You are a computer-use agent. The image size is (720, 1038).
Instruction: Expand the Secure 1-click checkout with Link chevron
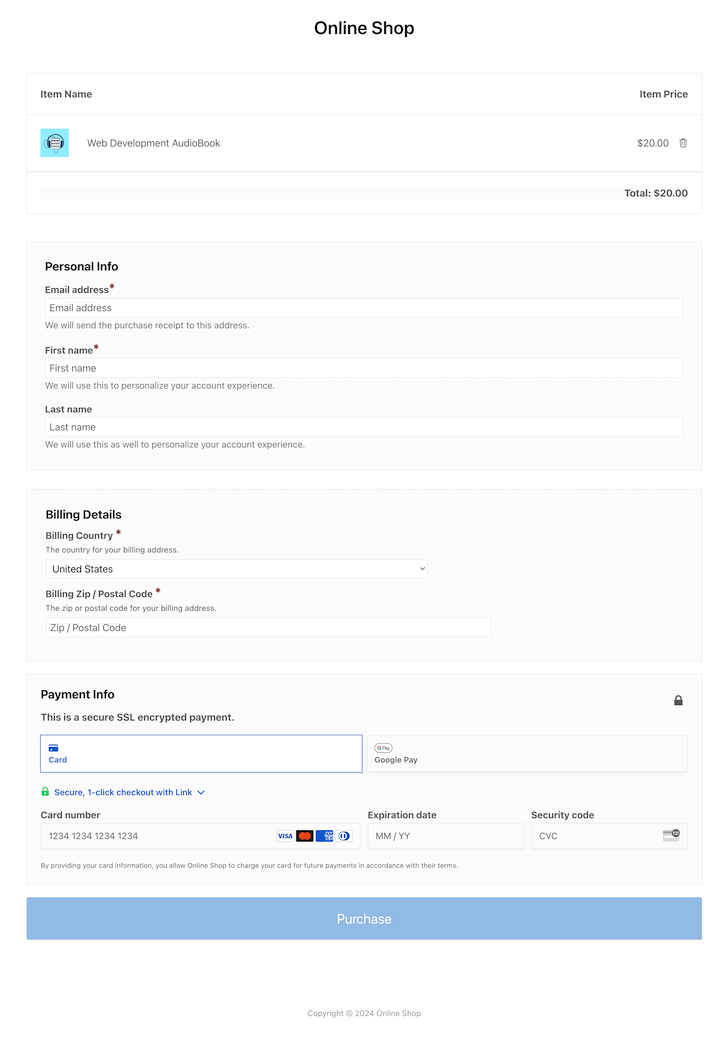point(201,790)
